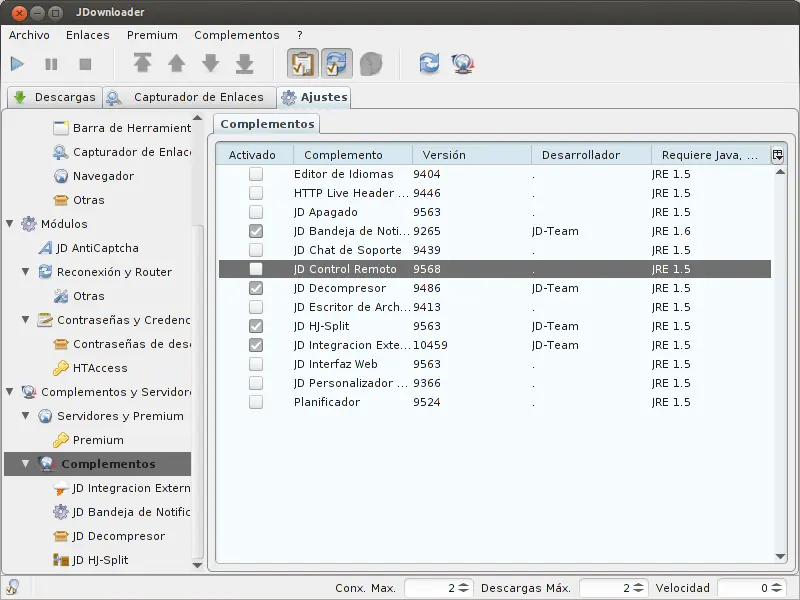This screenshot has height=600, width=800.
Task: Move selection up one position
Action: tap(177, 63)
